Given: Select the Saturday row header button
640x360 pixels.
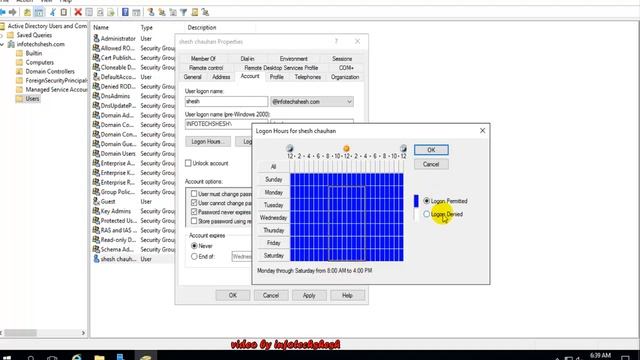Looking at the screenshot, I should (x=273, y=256).
